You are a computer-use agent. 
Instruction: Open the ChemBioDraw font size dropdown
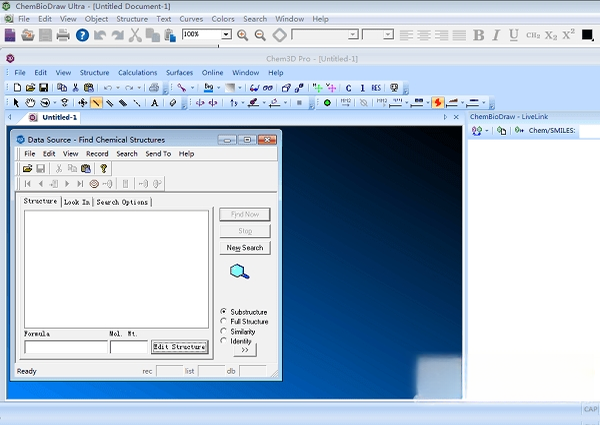tap(388, 34)
